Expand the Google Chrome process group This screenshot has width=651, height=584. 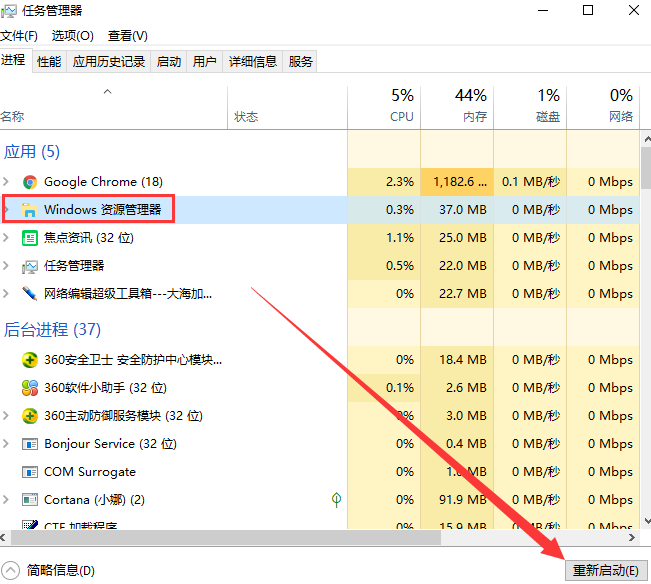(x=7, y=182)
